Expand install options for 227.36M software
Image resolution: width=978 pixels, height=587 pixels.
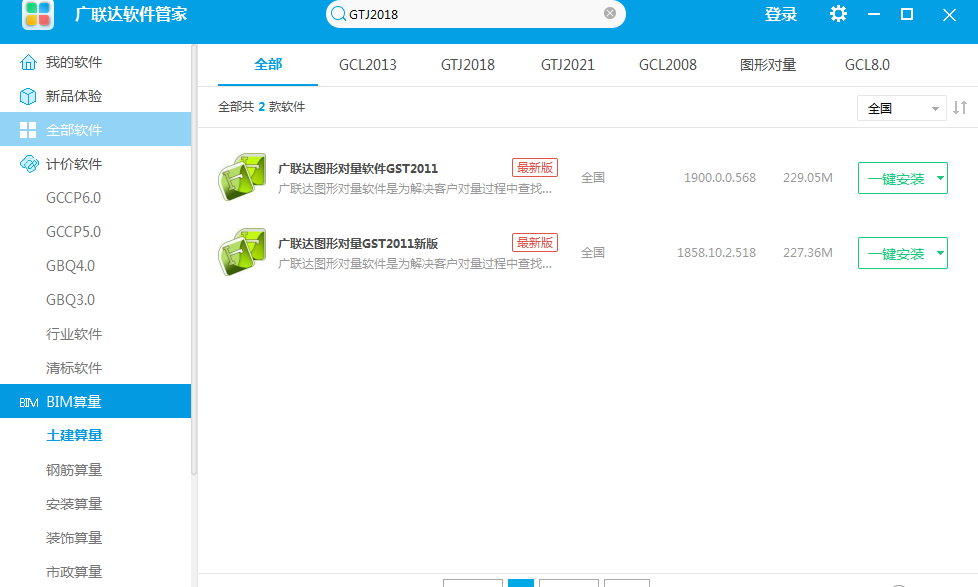(x=940, y=253)
